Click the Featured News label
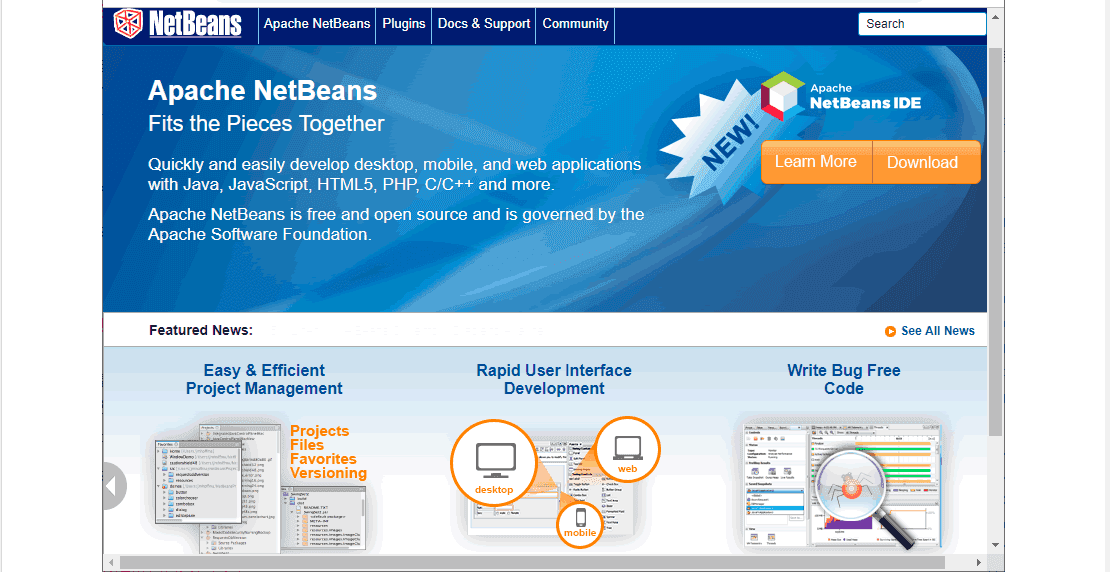The height and width of the screenshot is (572, 1110). (200, 331)
